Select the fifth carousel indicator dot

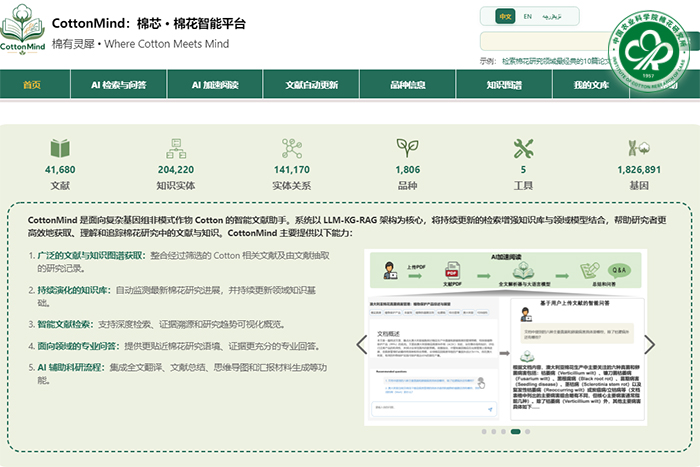click(528, 431)
